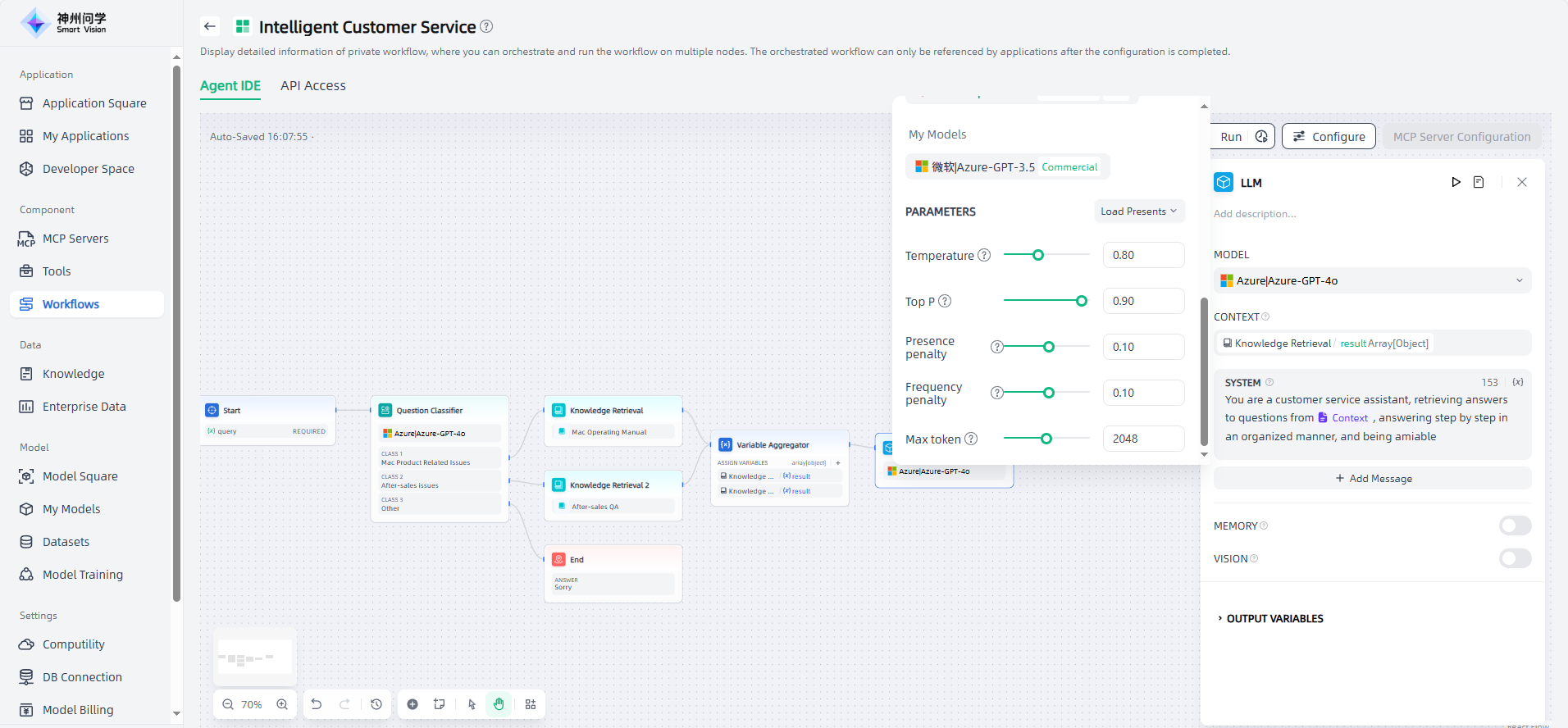1568x728 pixels.
Task: Switch to the API Access tab
Action: pos(312,86)
